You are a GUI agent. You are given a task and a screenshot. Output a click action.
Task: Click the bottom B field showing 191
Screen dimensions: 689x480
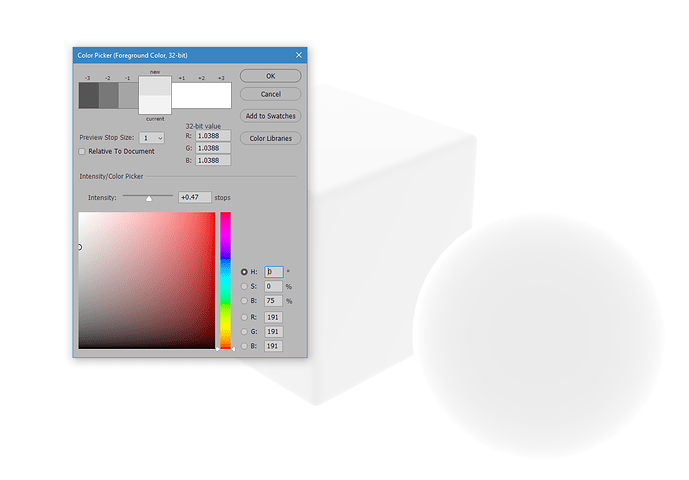point(273,346)
